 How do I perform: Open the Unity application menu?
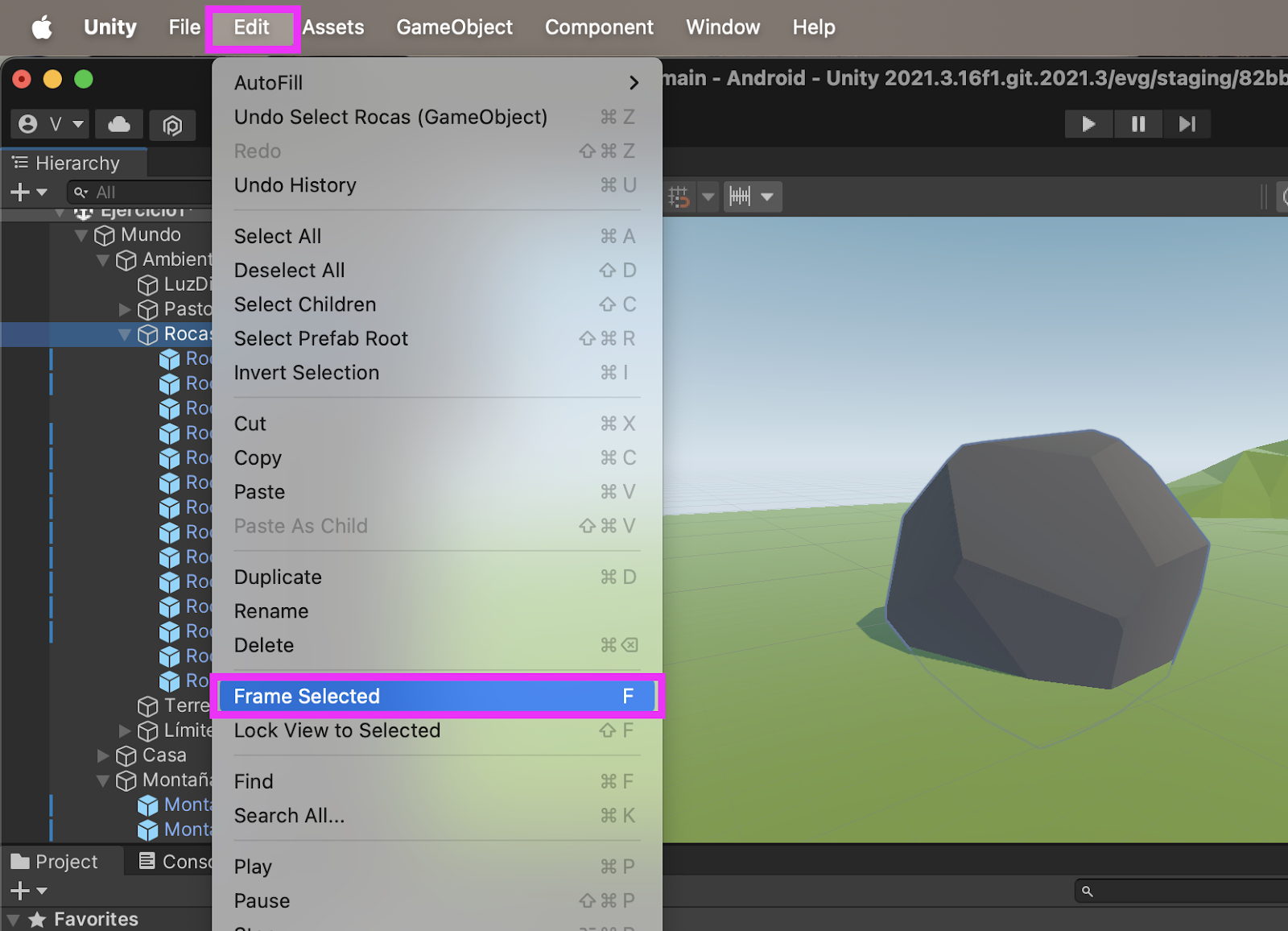[110, 27]
